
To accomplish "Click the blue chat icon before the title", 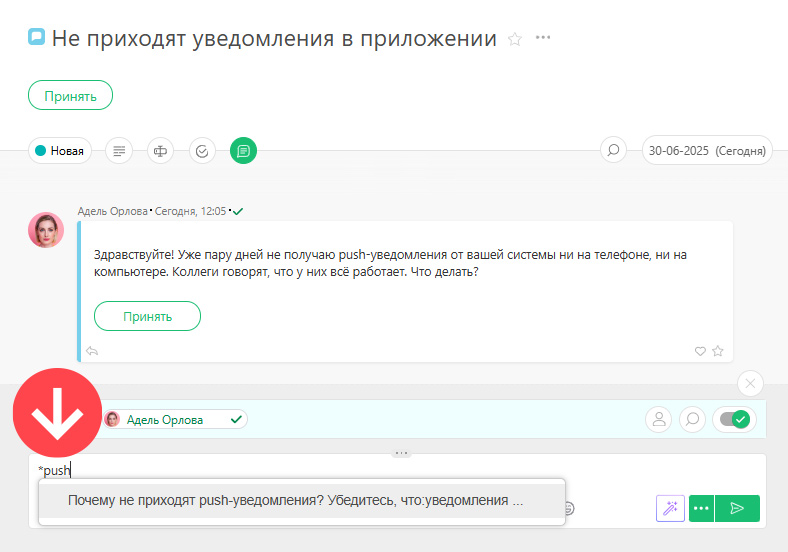I will [x=36, y=37].
